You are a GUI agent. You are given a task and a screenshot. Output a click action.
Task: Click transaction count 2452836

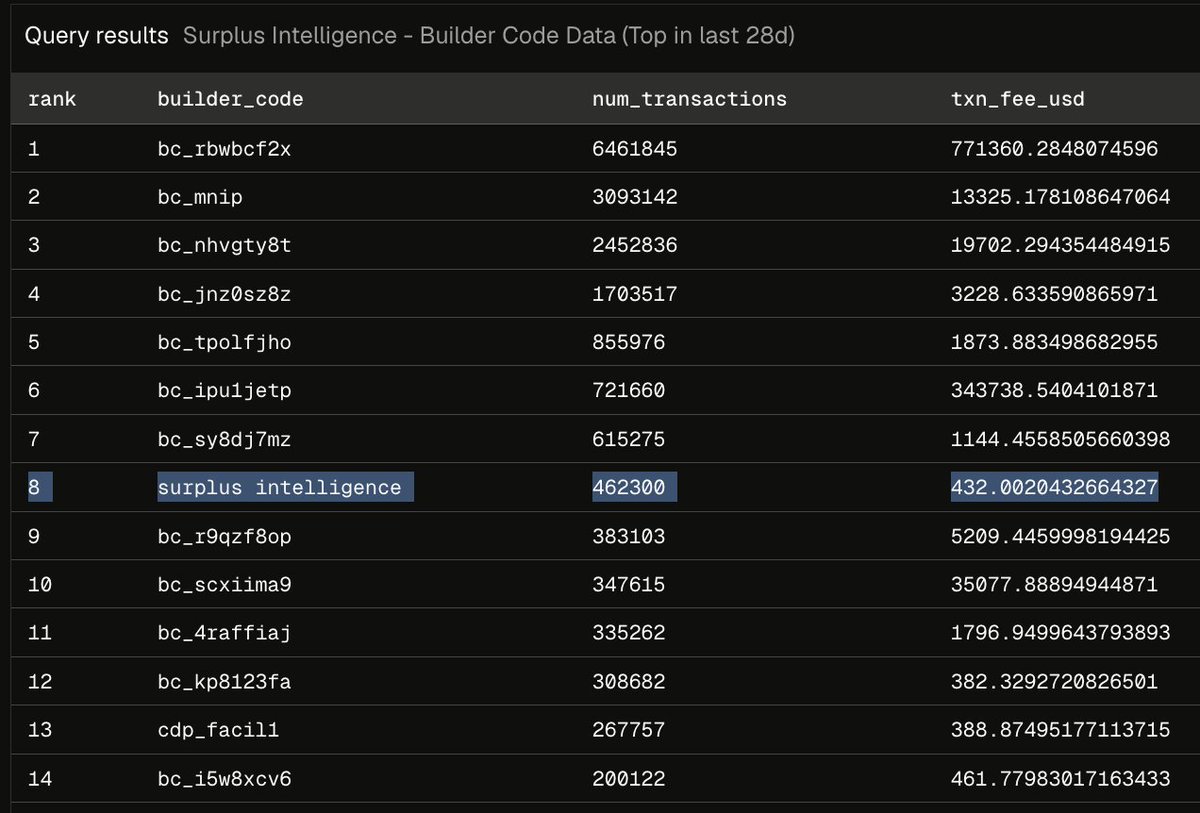tap(635, 245)
